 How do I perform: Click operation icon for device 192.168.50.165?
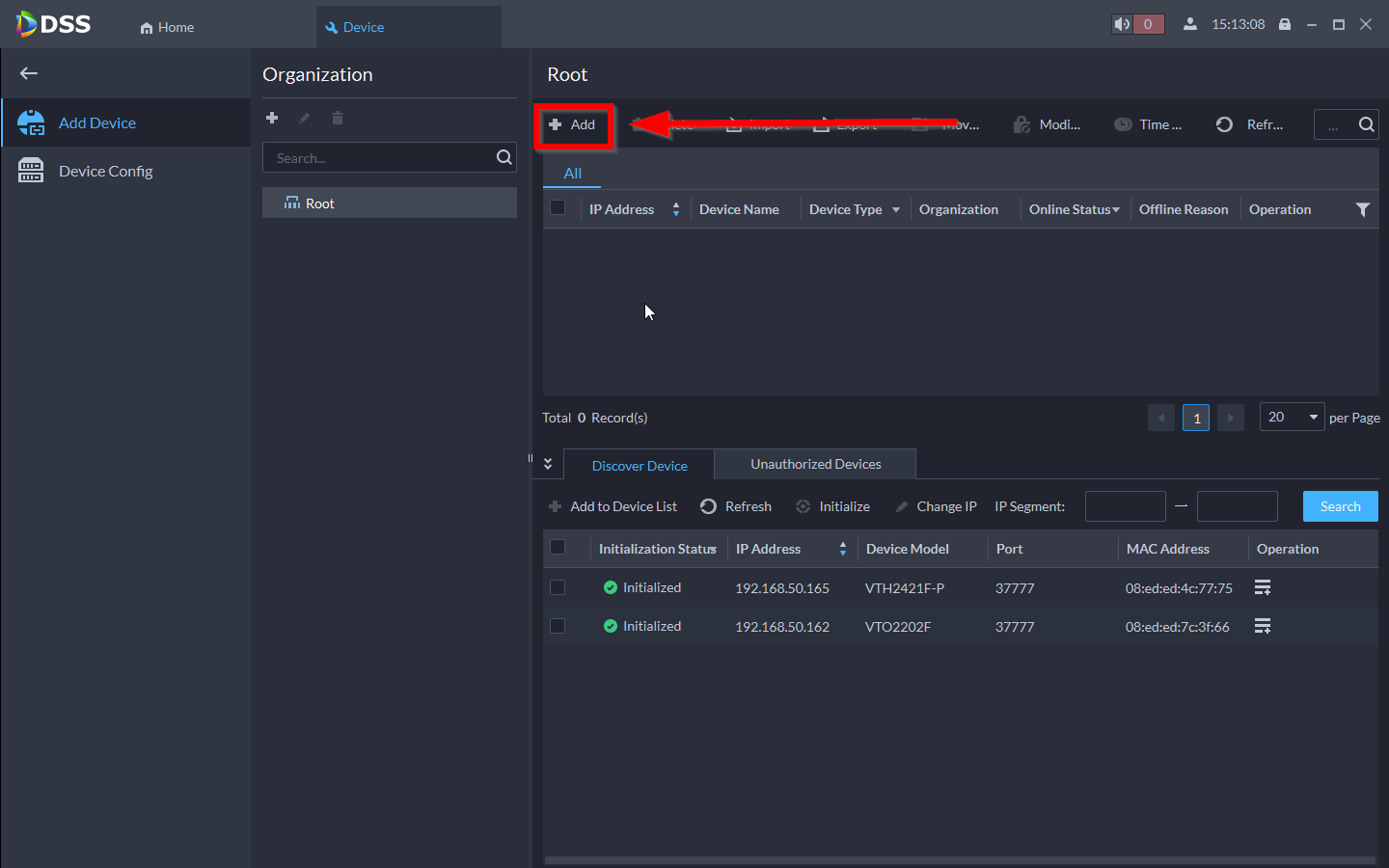(x=1262, y=587)
